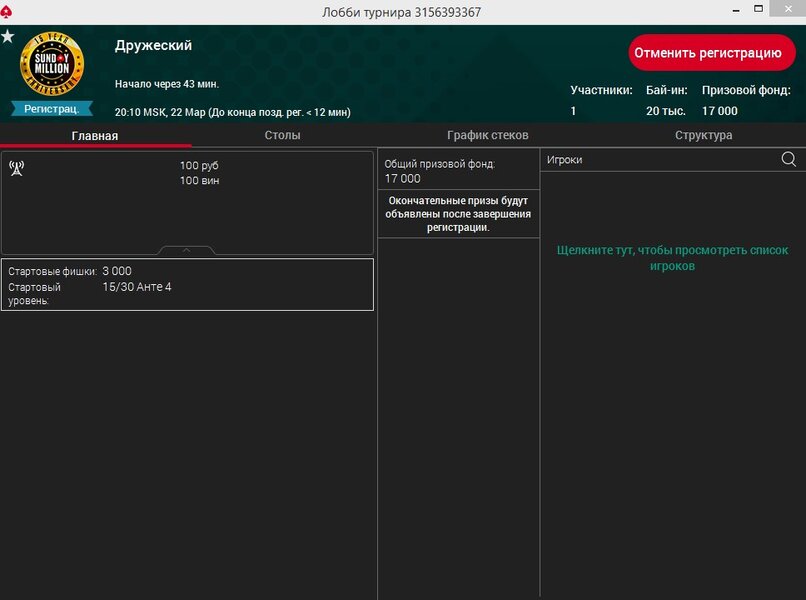This screenshot has width=806, height=600.
Task: Click the magnifier search icon
Action: click(x=788, y=159)
